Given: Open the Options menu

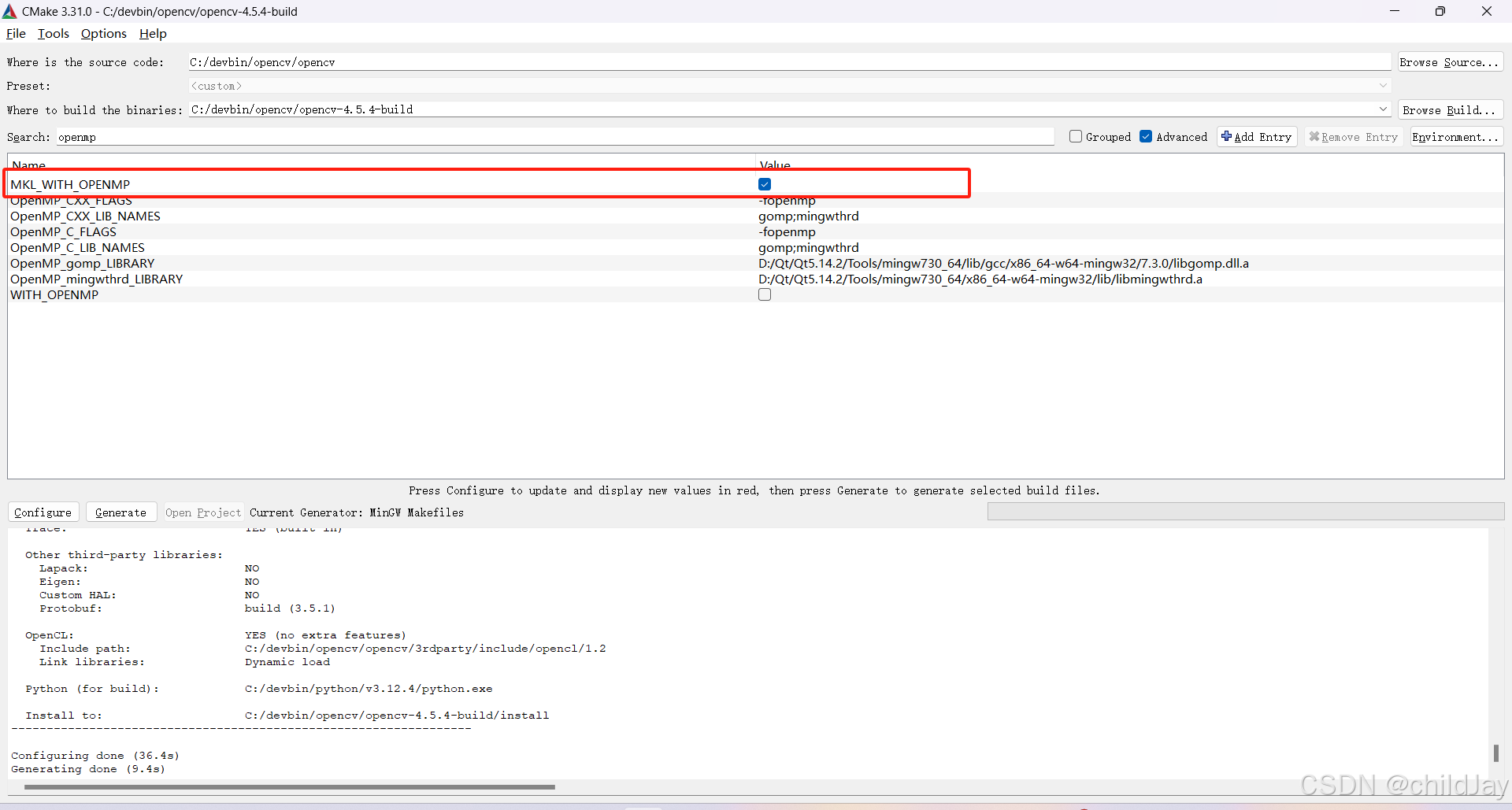Looking at the screenshot, I should pyautogui.click(x=104, y=33).
